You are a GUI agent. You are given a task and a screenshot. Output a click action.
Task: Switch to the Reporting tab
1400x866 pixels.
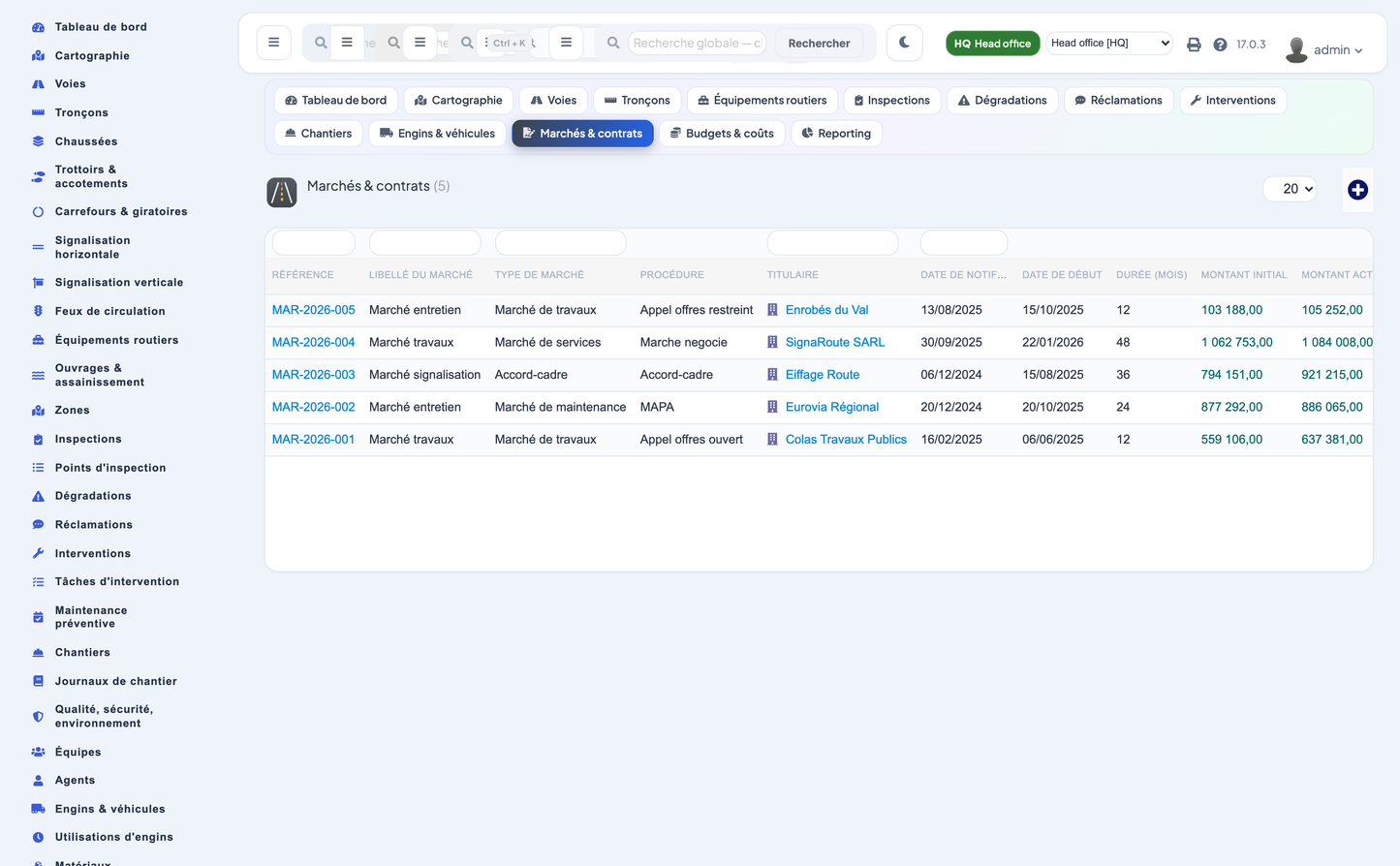tap(836, 134)
